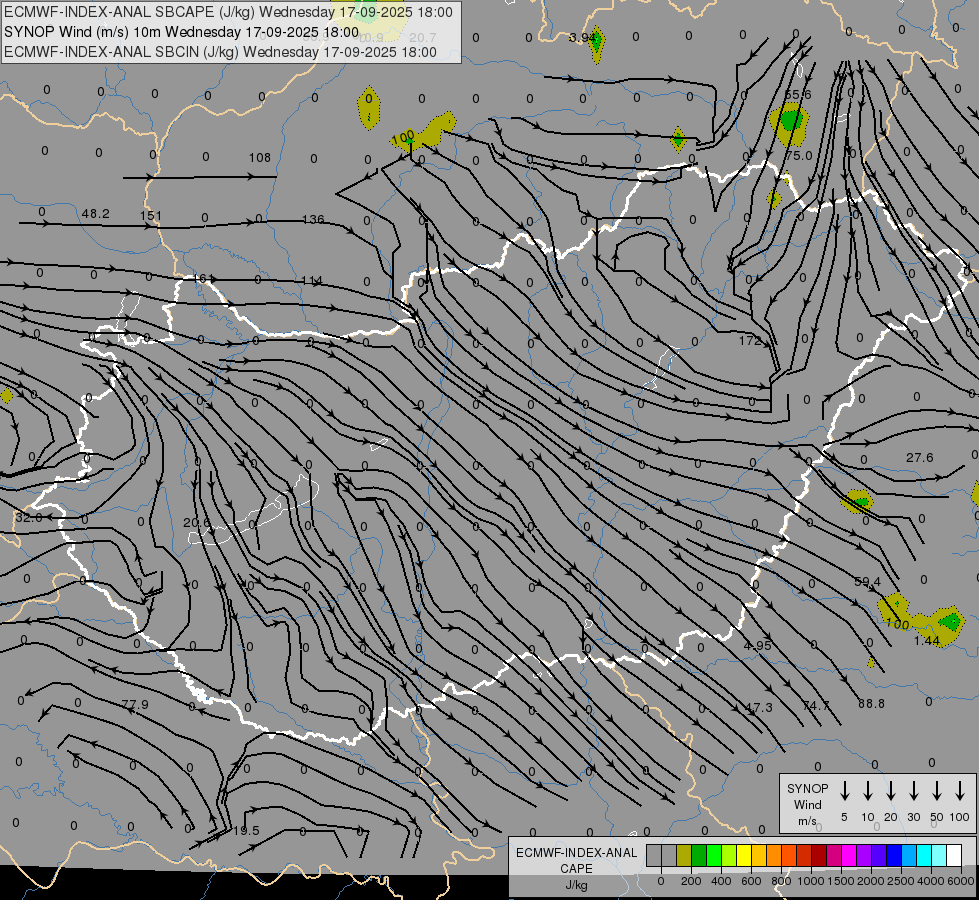
Task: Click the green CAPE blob beside 1.44
Action: pos(949,622)
